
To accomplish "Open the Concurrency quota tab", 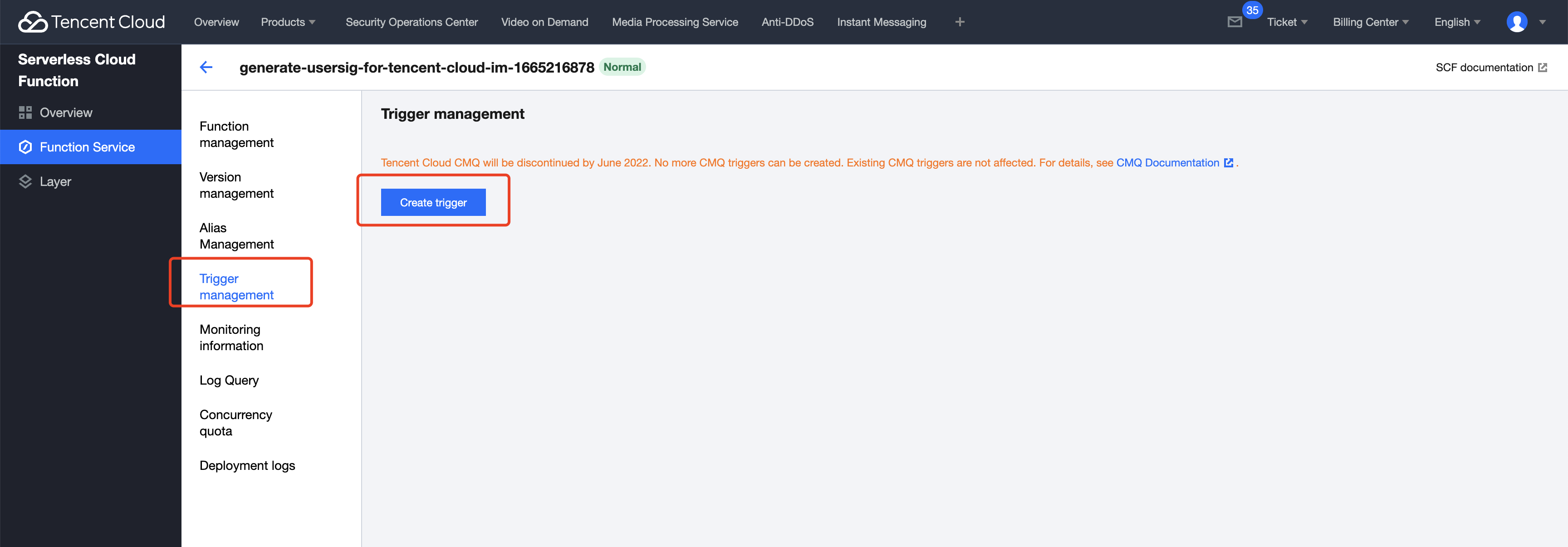I will pyautogui.click(x=235, y=423).
